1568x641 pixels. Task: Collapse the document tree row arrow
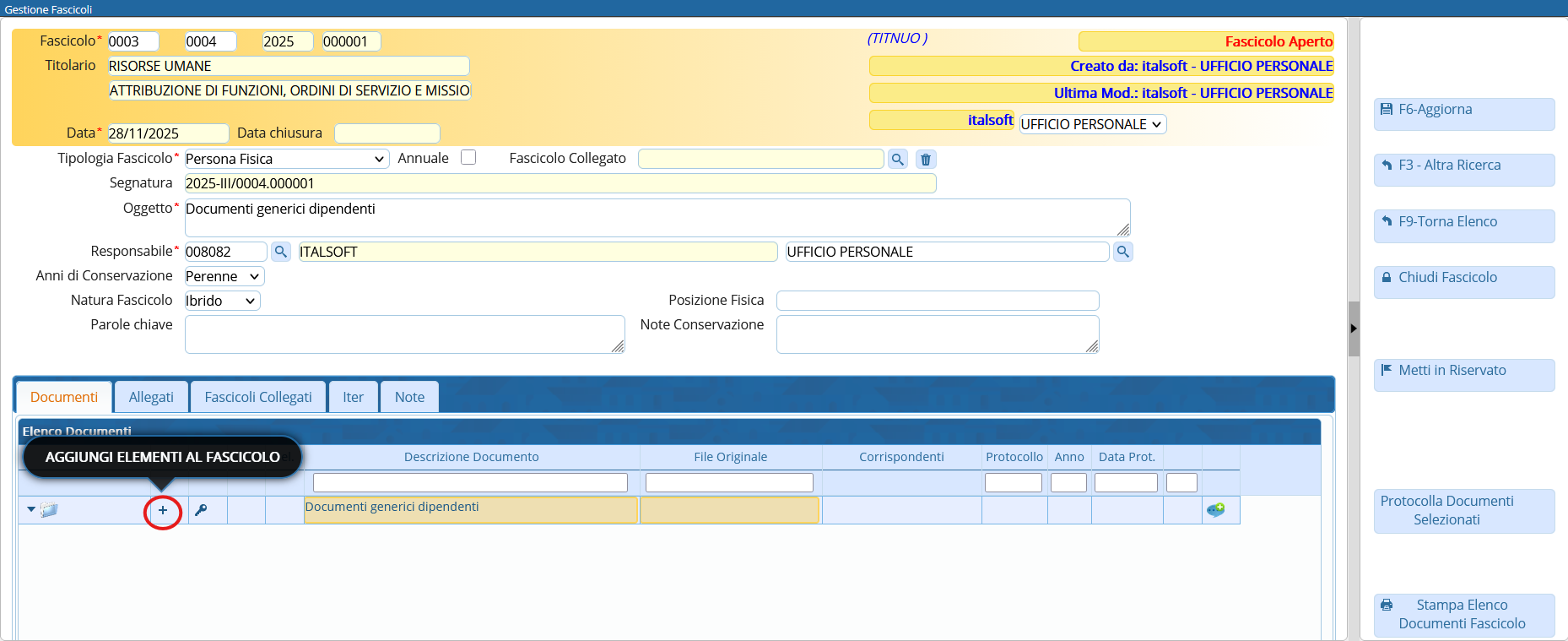click(31, 509)
